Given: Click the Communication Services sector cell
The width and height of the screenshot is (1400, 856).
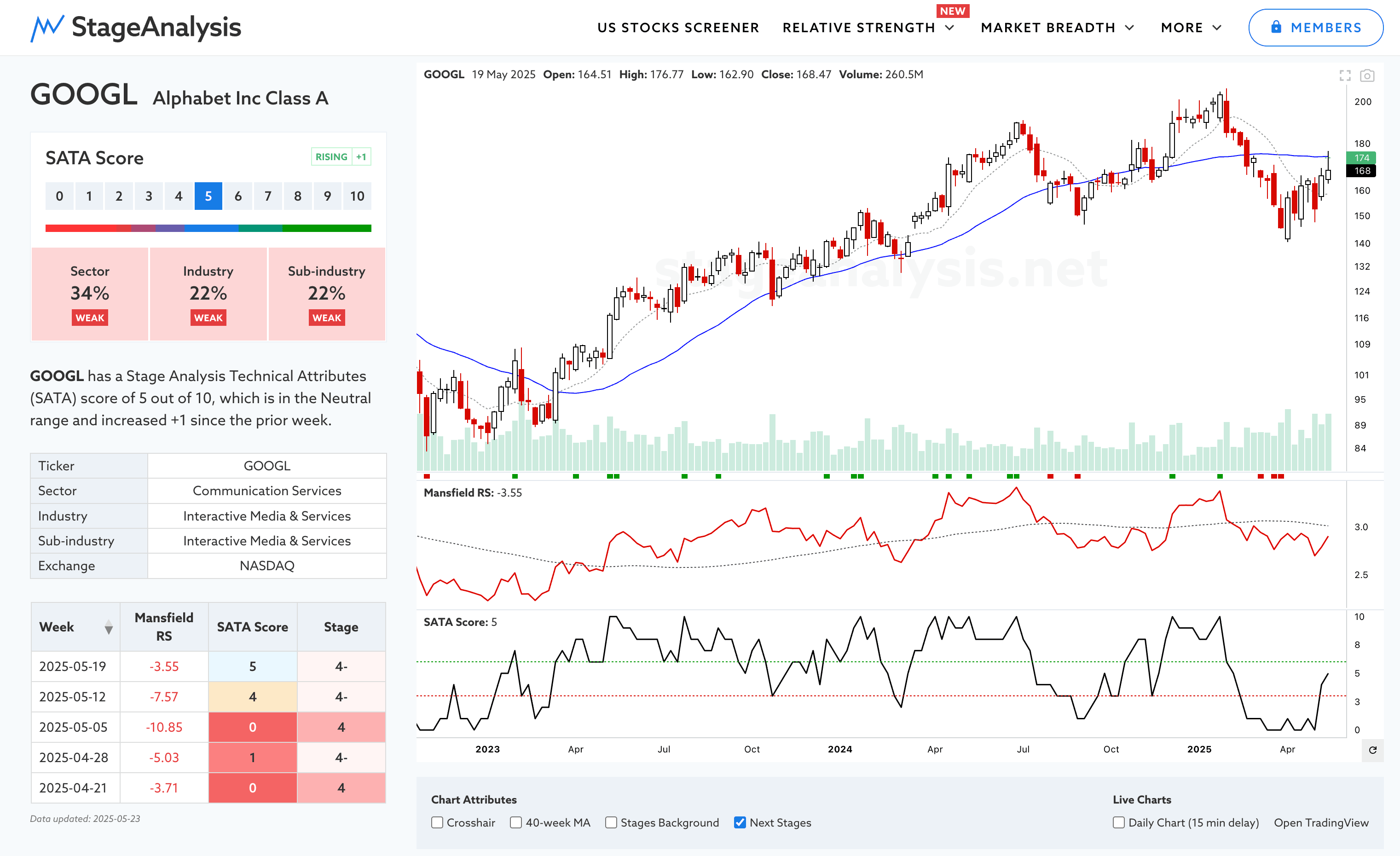Looking at the screenshot, I should coord(267,491).
